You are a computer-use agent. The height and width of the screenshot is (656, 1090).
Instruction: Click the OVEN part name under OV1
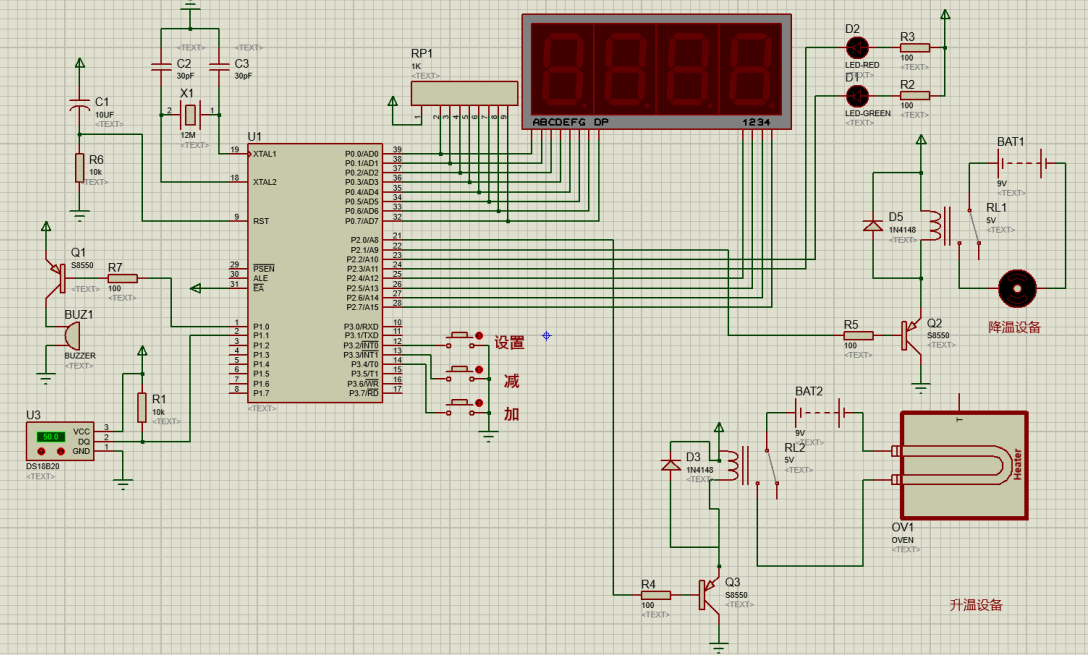tap(903, 540)
